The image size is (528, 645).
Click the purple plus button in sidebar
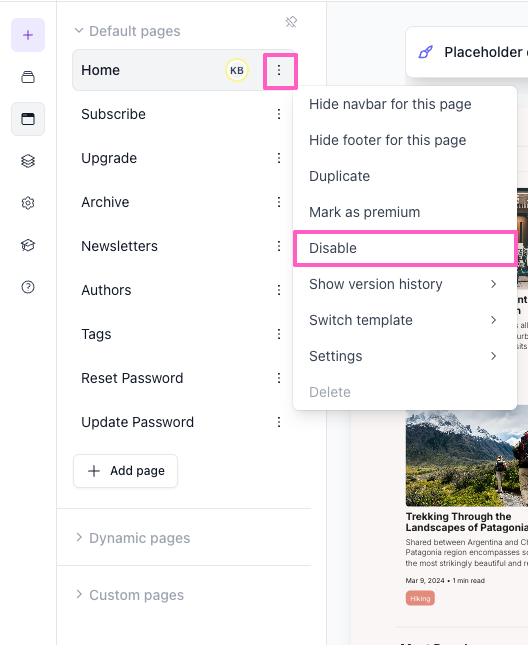pyautogui.click(x=28, y=35)
